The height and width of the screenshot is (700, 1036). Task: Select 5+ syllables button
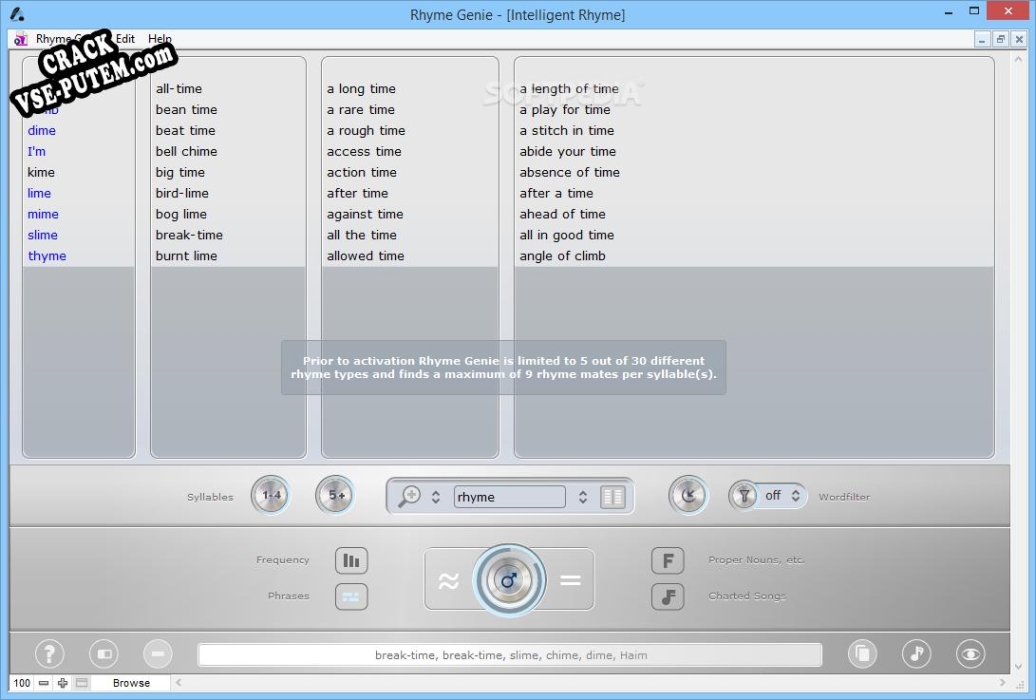pyautogui.click(x=335, y=496)
